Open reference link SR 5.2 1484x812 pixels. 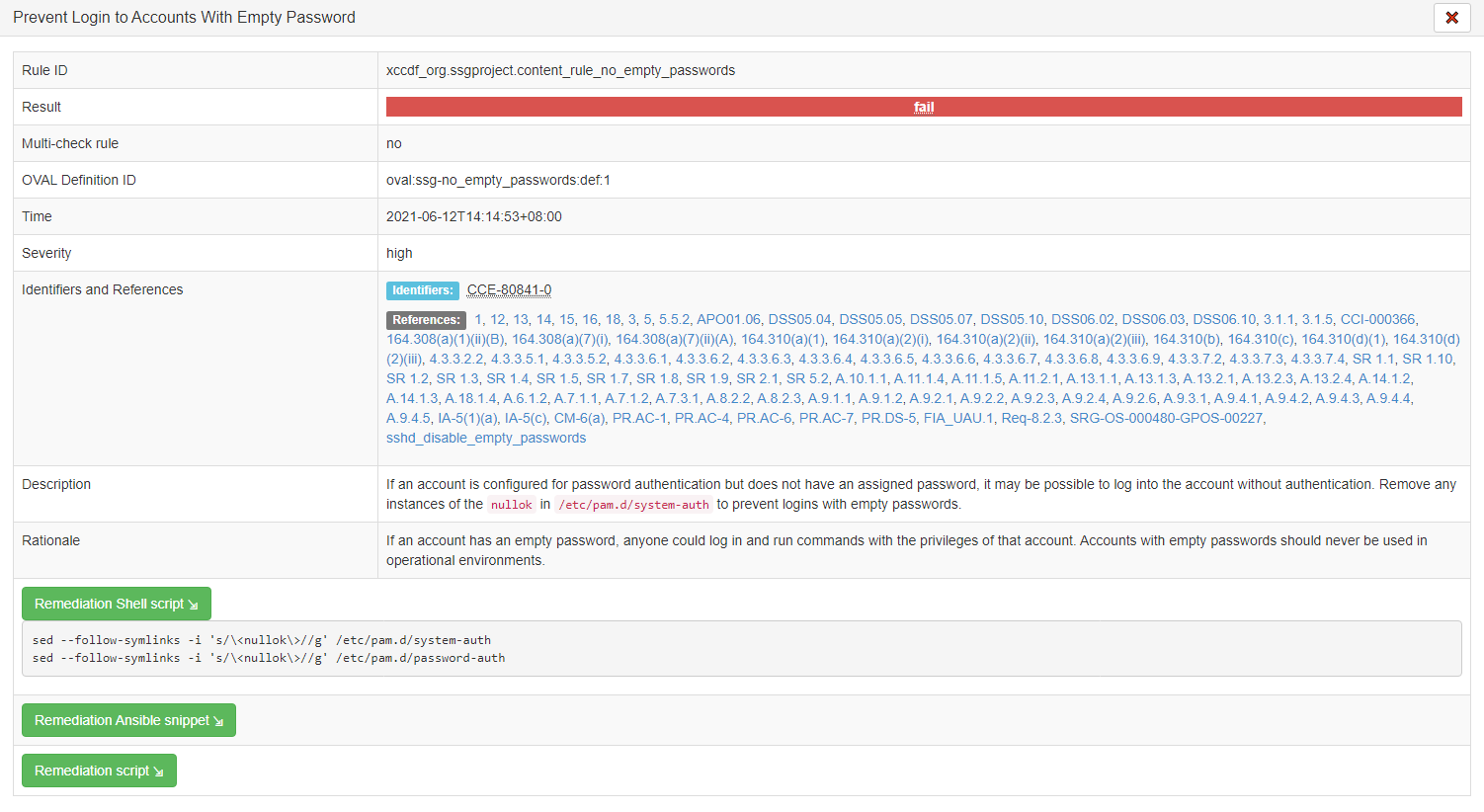[807, 378]
